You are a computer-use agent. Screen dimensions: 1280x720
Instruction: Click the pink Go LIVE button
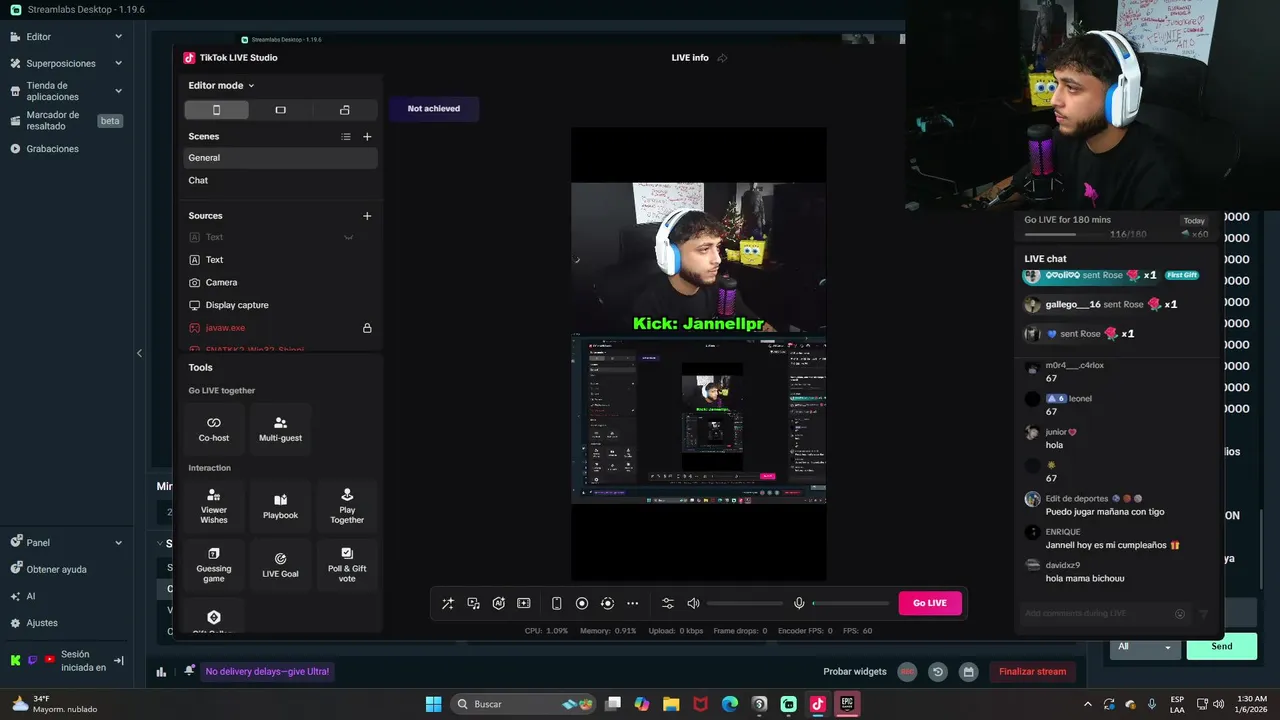[x=930, y=603]
